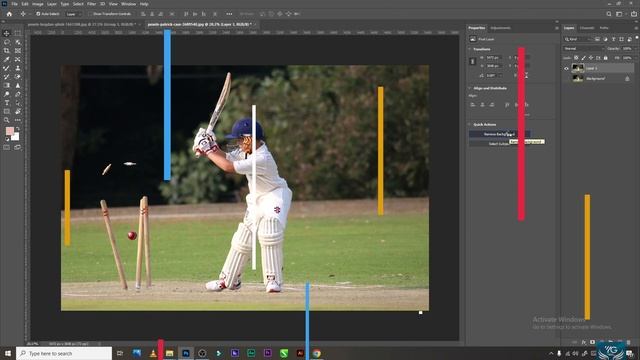The height and width of the screenshot is (360, 640).
Task: Select the Gradient tool
Action: coord(7,85)
